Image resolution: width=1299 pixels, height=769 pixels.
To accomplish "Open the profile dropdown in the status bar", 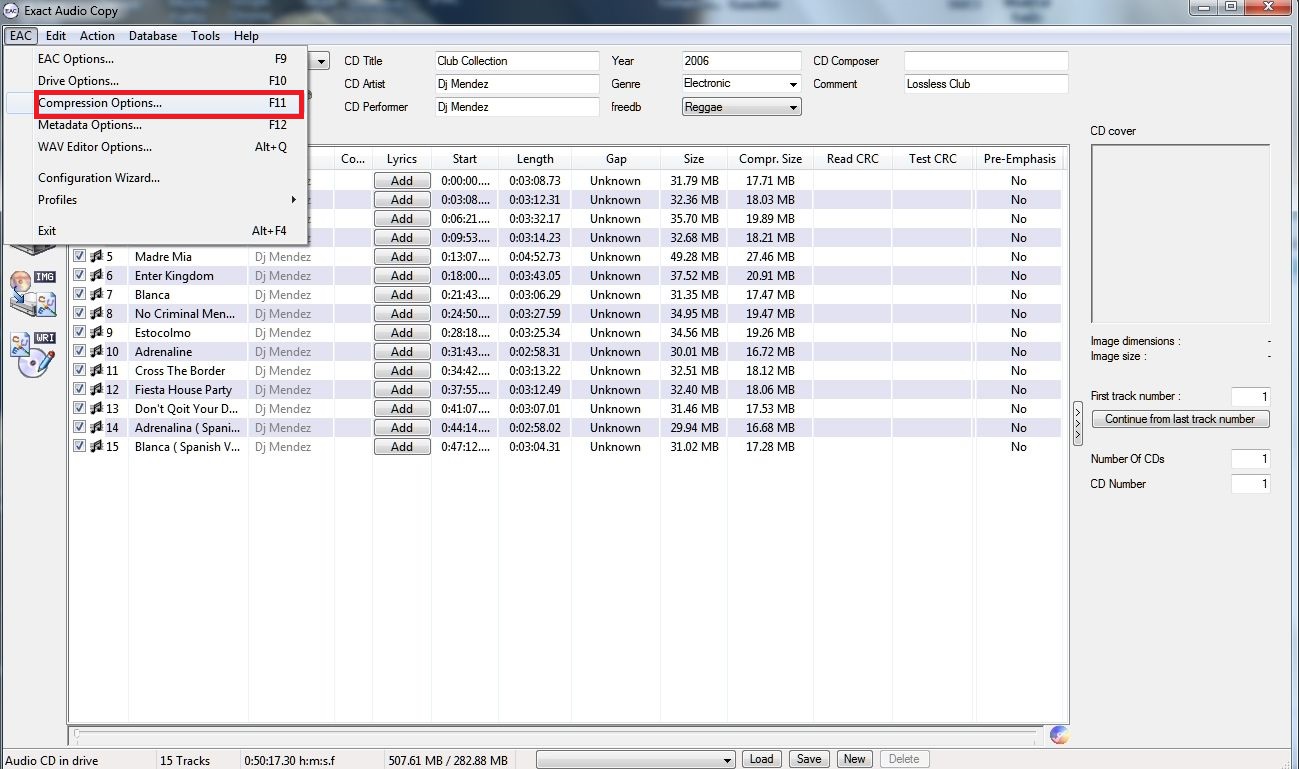I will [x=636, y=760].
